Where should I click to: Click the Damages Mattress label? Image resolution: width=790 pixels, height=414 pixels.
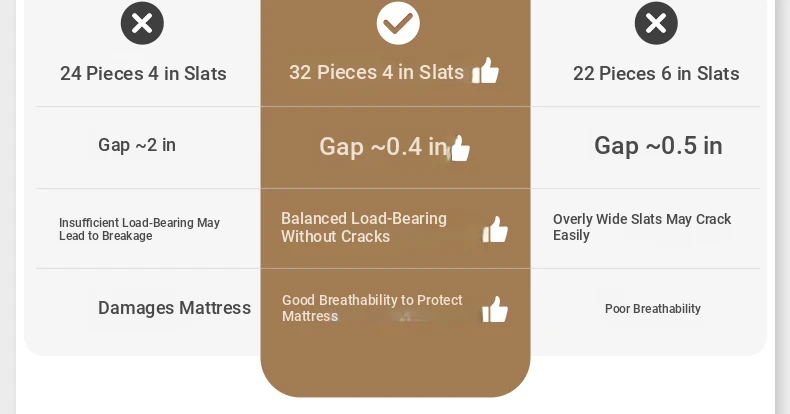[174, 308]
